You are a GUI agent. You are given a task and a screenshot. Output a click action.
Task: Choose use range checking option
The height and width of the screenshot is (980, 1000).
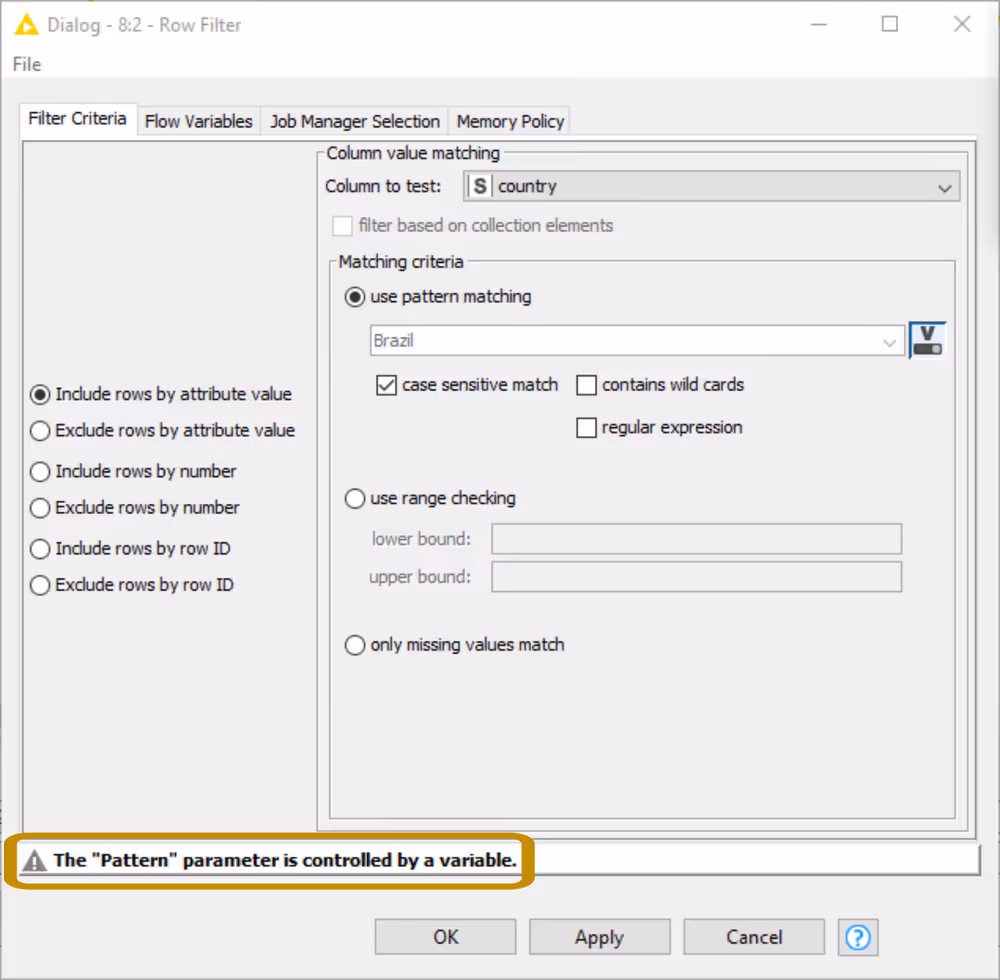coord(355,498)
